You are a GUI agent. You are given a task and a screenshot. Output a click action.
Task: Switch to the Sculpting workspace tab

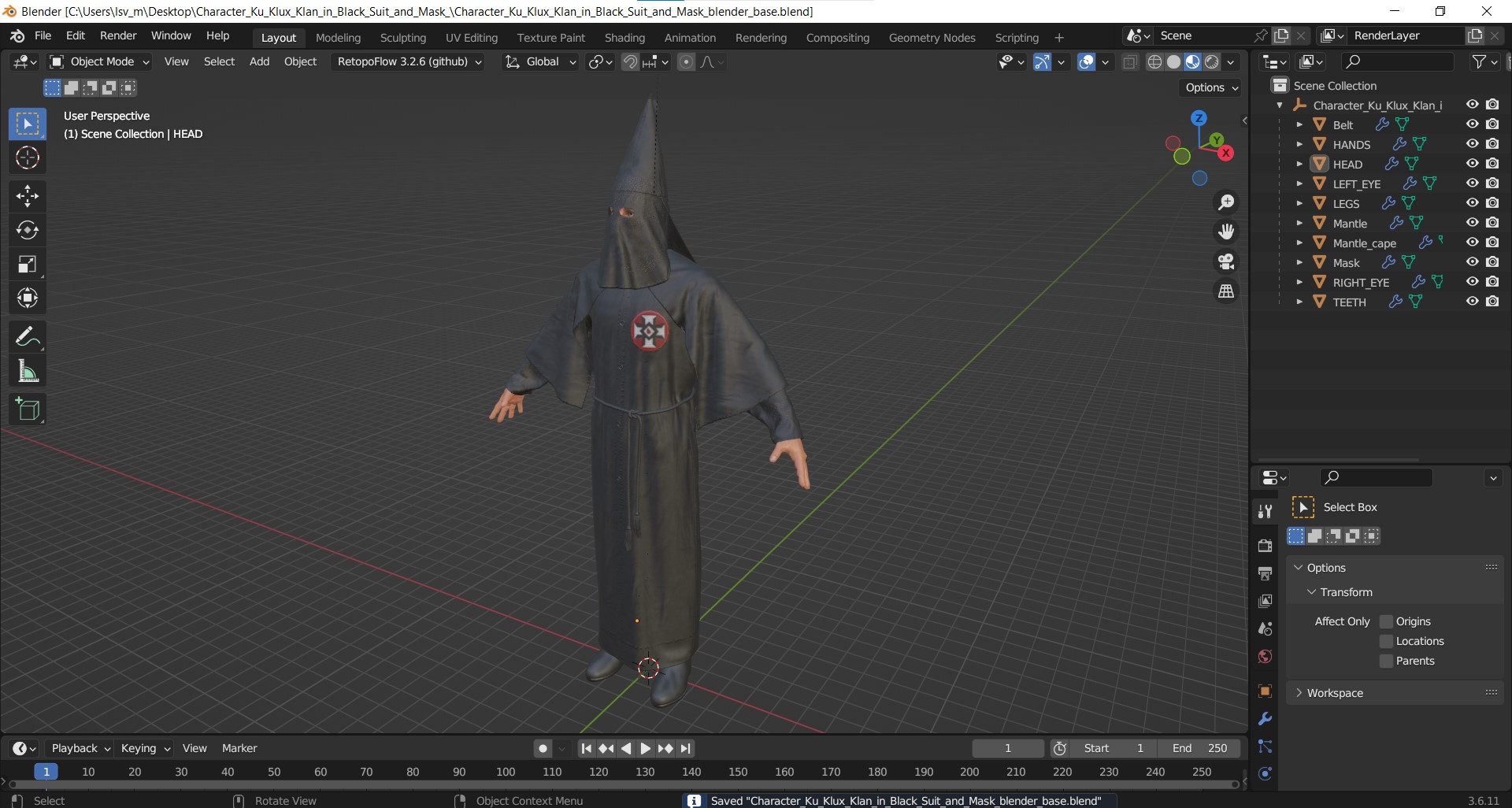[x=402, y=38]
